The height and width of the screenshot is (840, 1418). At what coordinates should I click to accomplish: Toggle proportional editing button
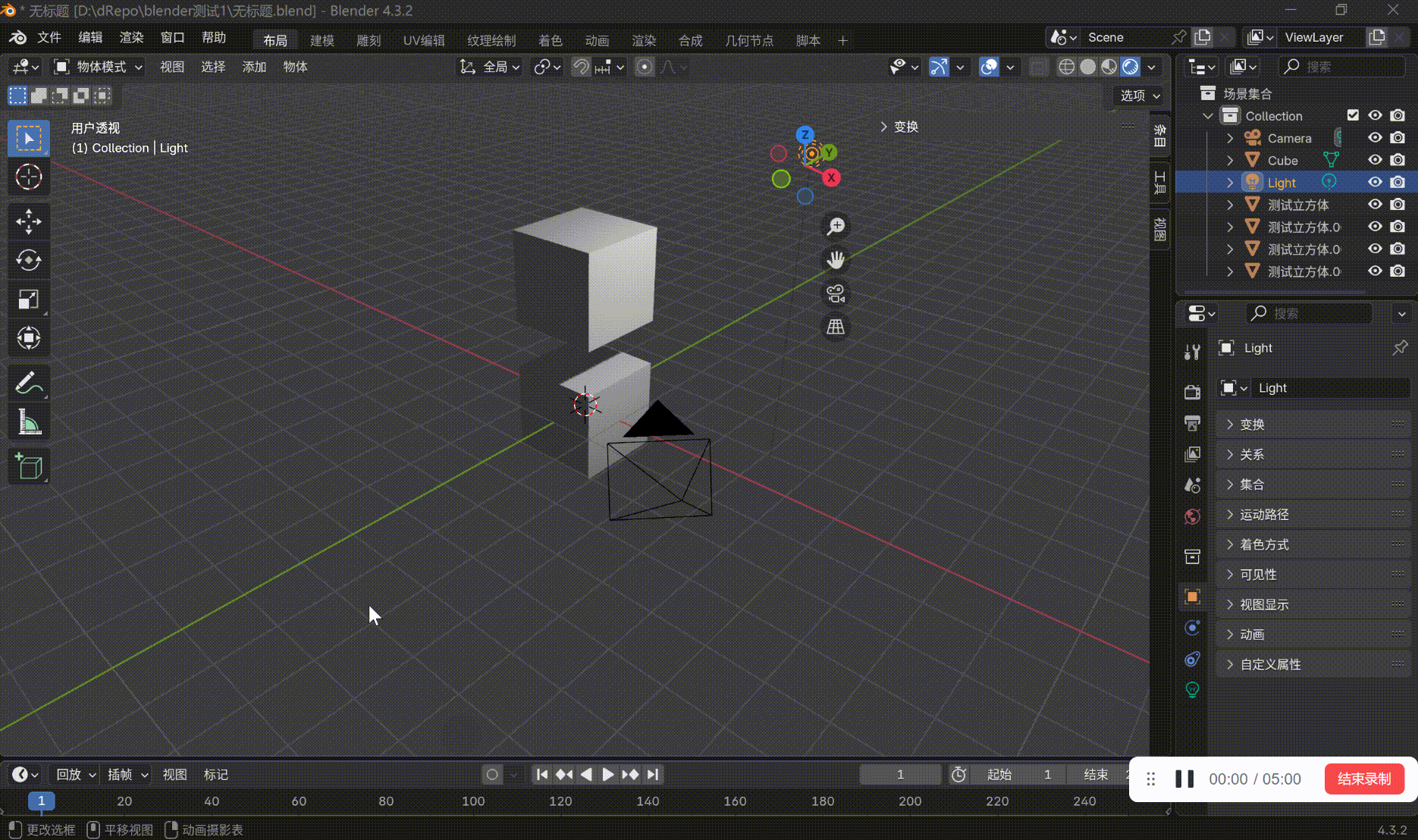[x=645, y=67]
